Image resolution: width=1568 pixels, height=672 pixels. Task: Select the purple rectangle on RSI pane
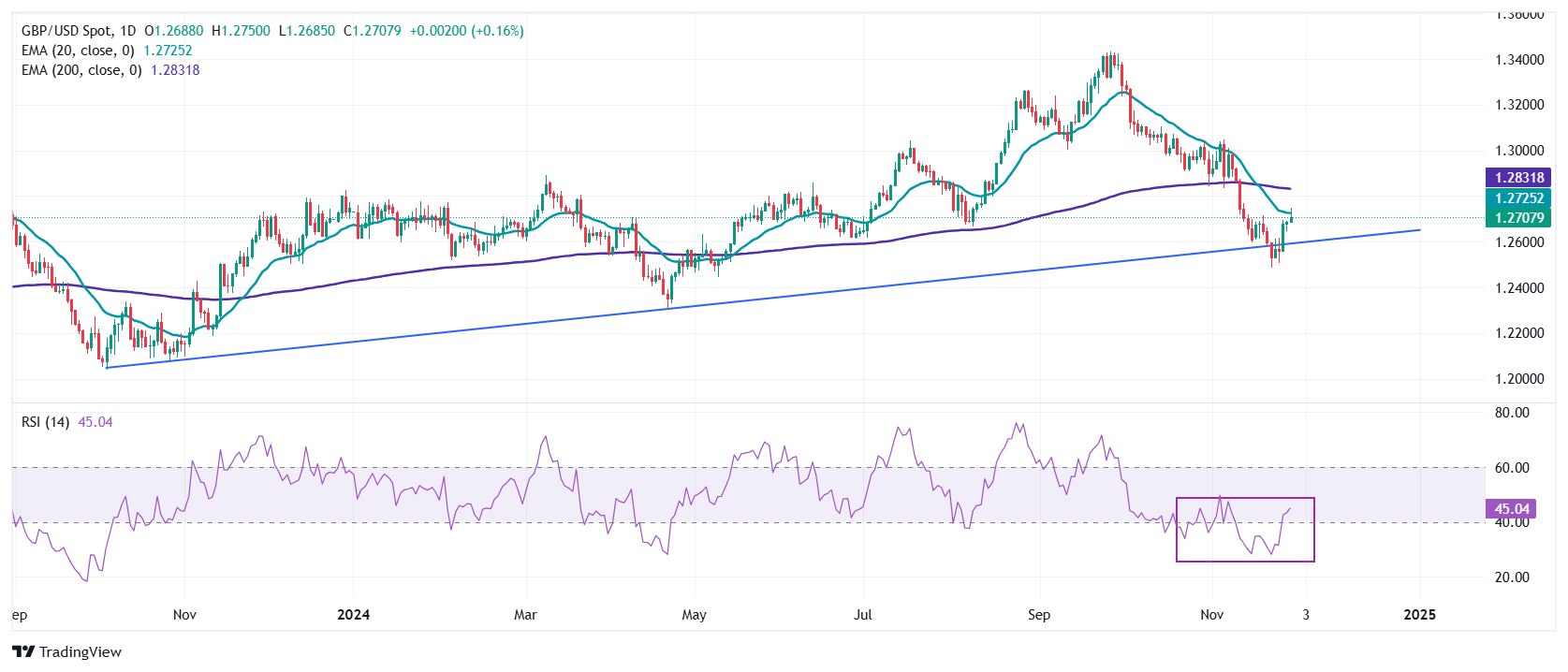point(1245,561)
